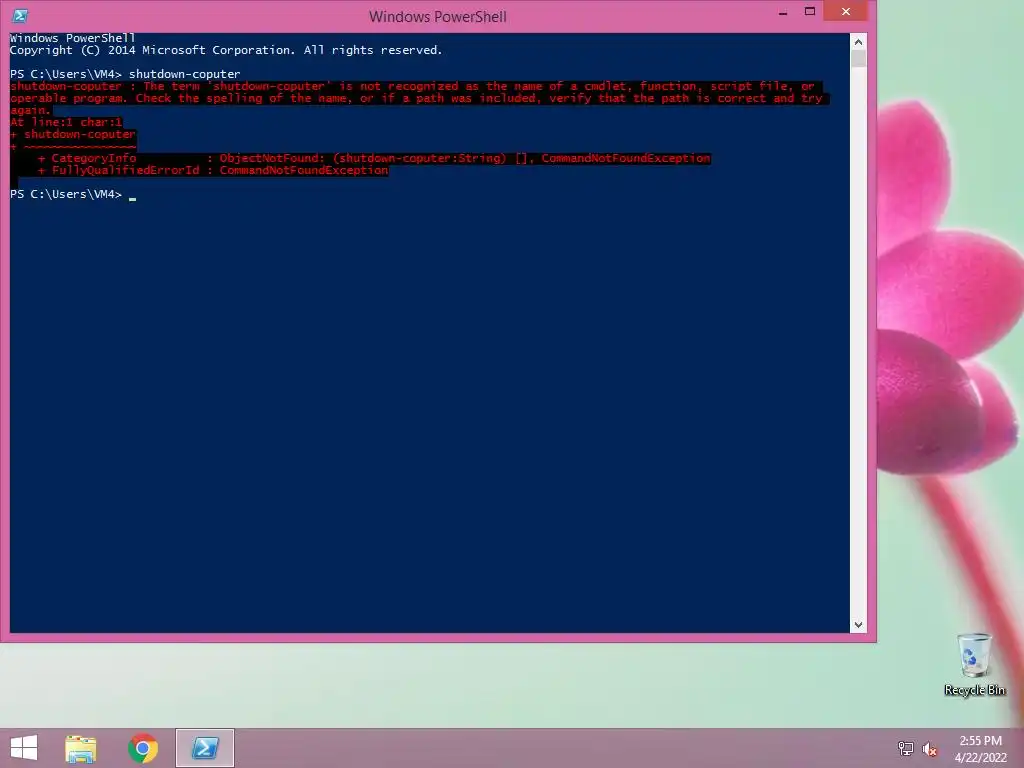Click the typed 'shutdown-coputer' command on first prompt

point(185,74)
